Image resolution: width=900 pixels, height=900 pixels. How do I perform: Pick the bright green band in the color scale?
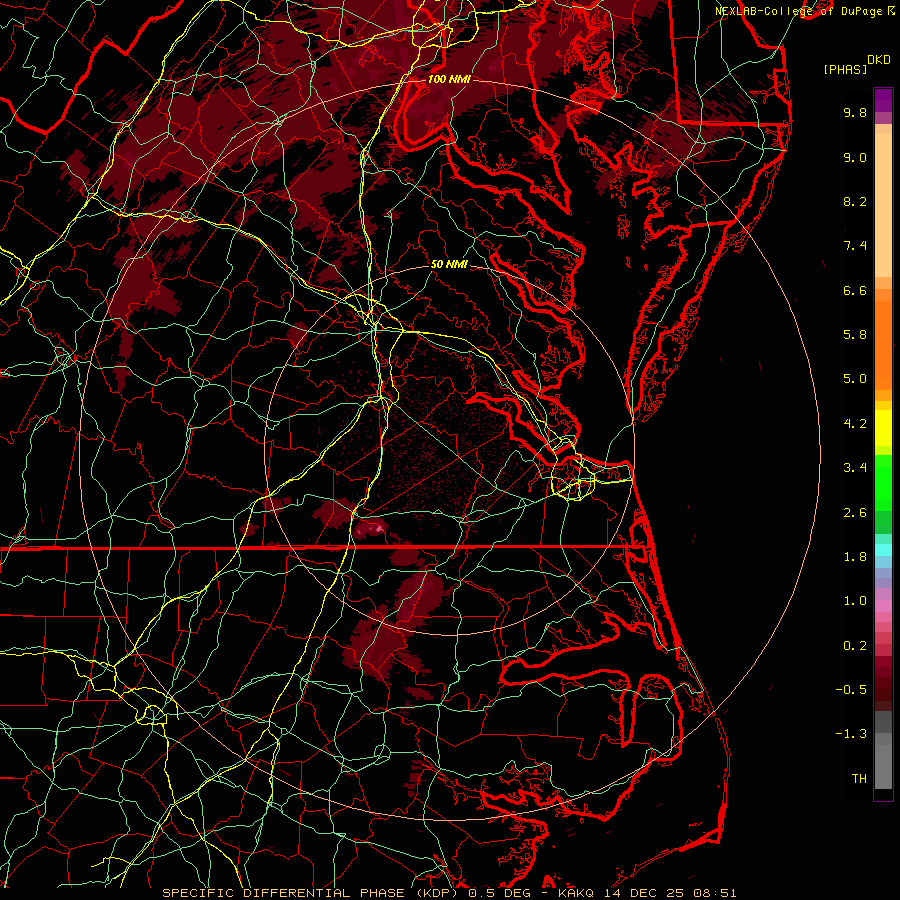click(x=883, y=483)
